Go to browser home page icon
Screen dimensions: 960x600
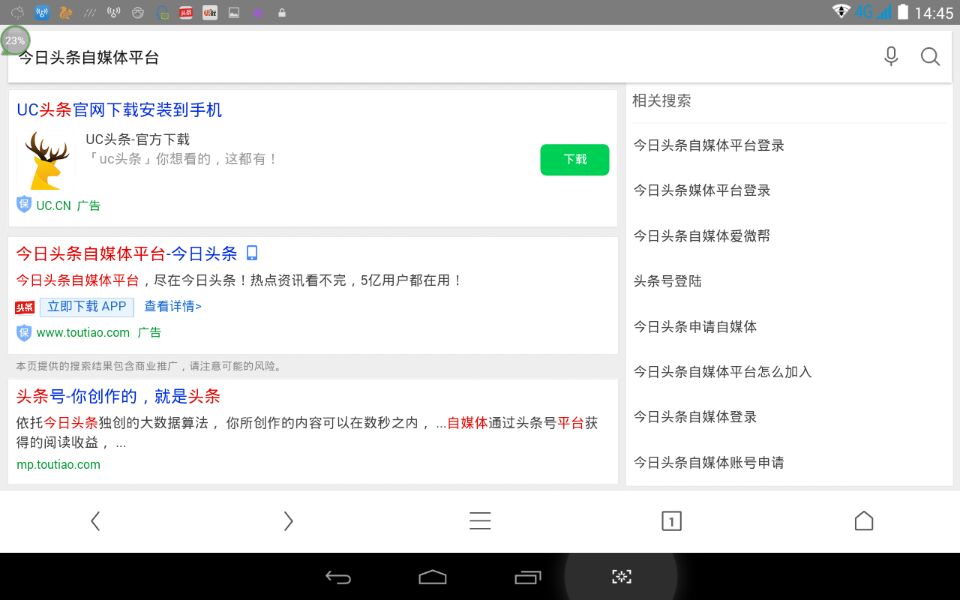pos(864,521)
